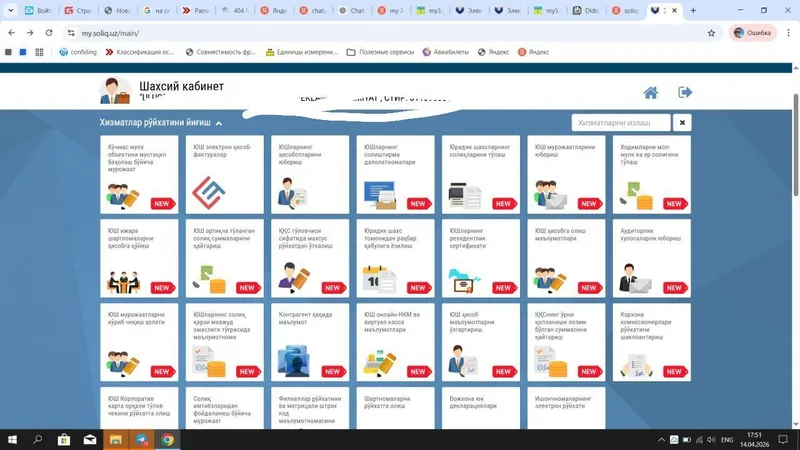Open Контрагент ҳақида маълумот icon
800x450 pixels.
[293, 361]
